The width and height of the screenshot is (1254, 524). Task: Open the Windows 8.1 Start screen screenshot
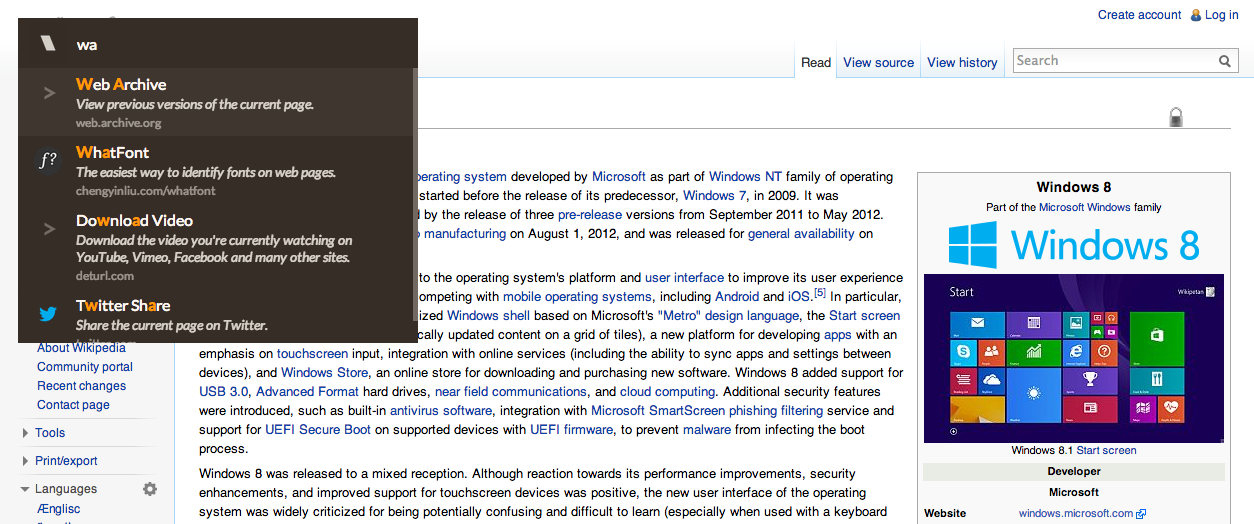1074,358
